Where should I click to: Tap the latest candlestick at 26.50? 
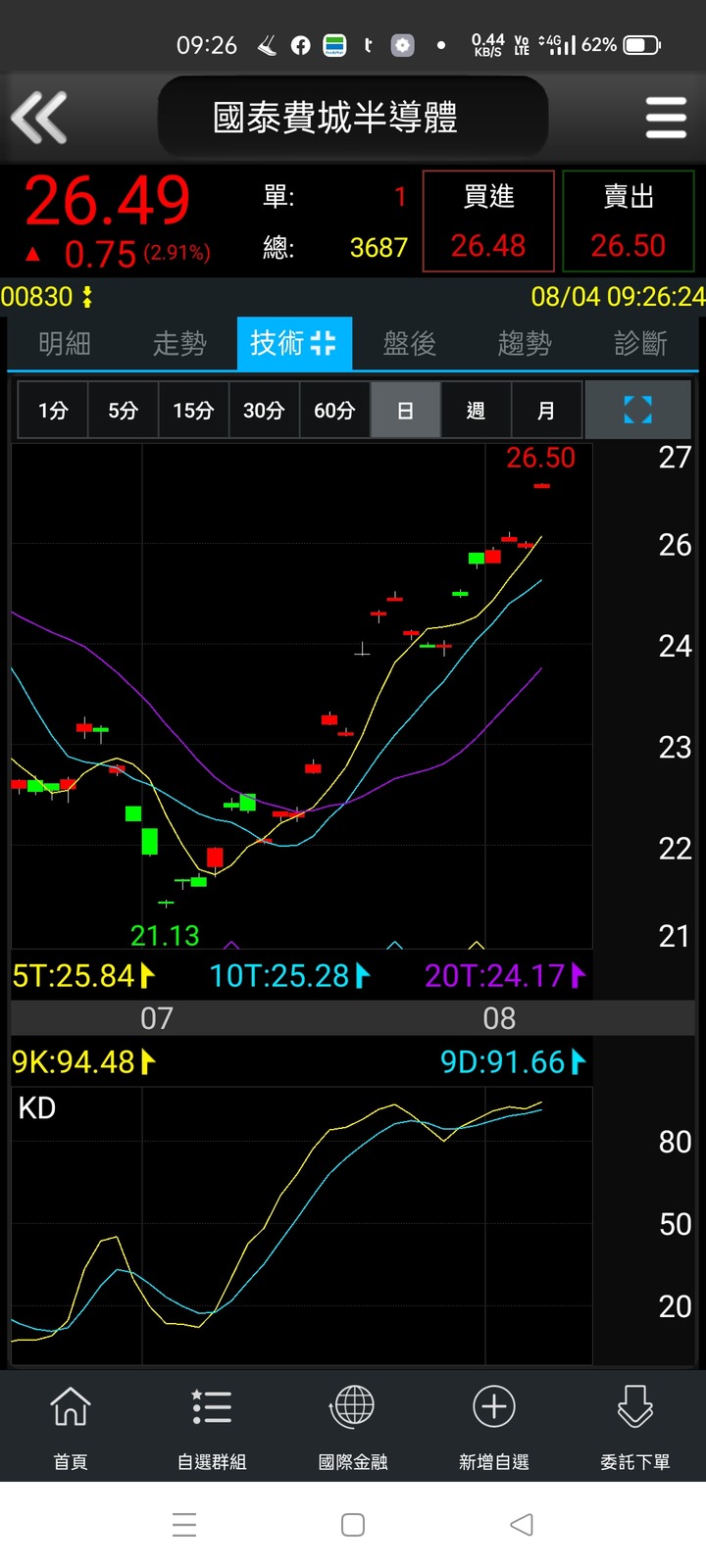[x=541, y=485]
